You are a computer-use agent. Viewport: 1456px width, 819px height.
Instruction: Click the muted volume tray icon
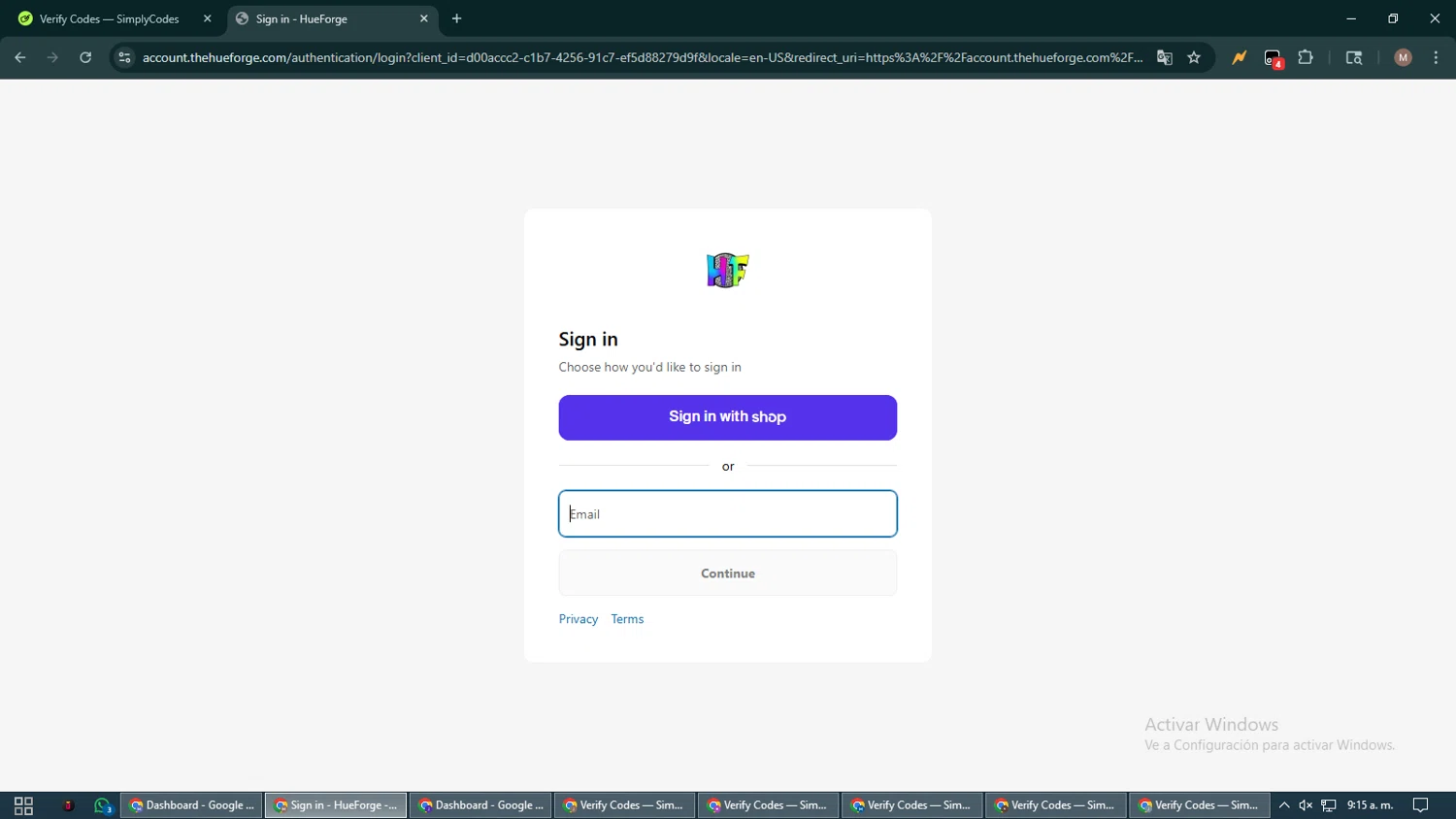tap(1307, 805)
